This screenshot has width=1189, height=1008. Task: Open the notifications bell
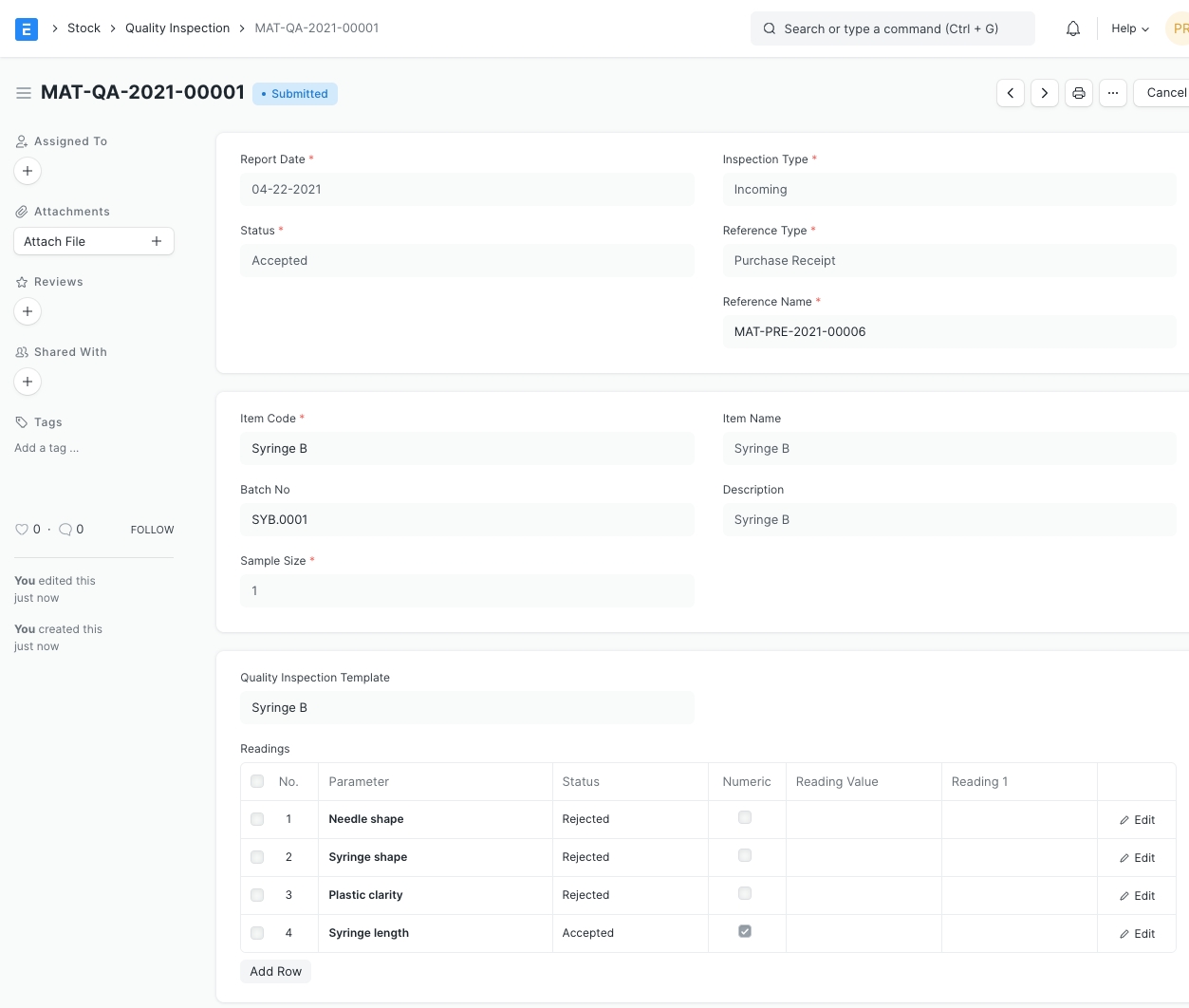click(x=1072, y=29)
